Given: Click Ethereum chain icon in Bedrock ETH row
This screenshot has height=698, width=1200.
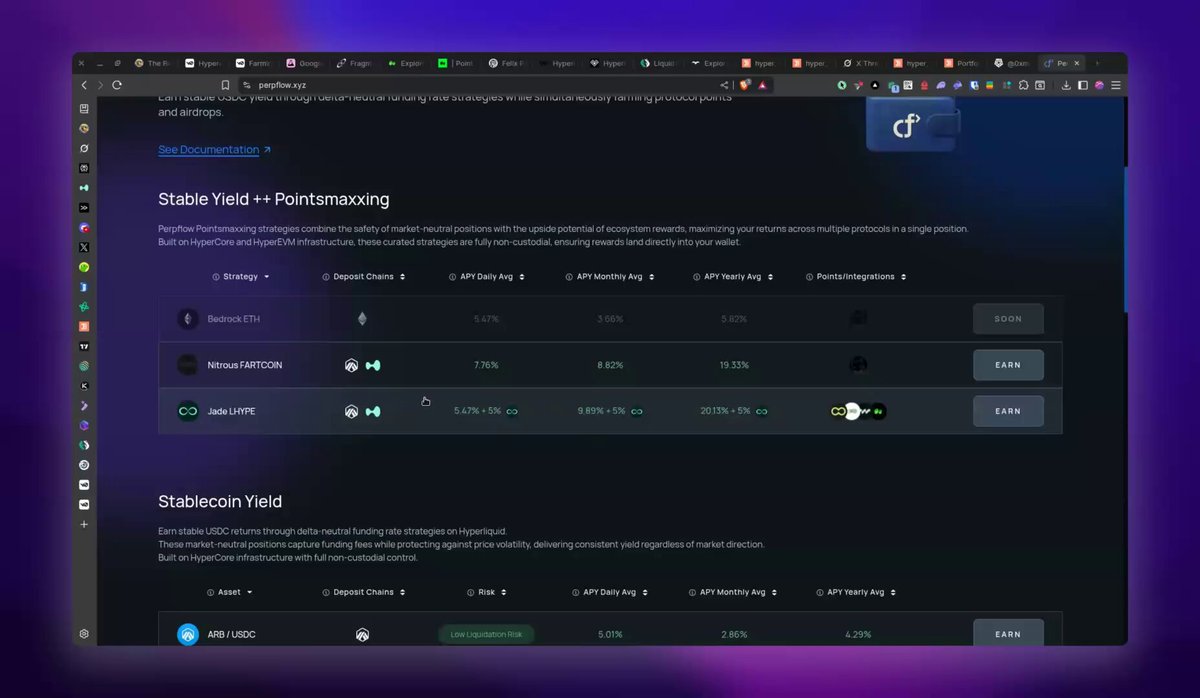Looking at the screenshot, I should pos(362,319).
